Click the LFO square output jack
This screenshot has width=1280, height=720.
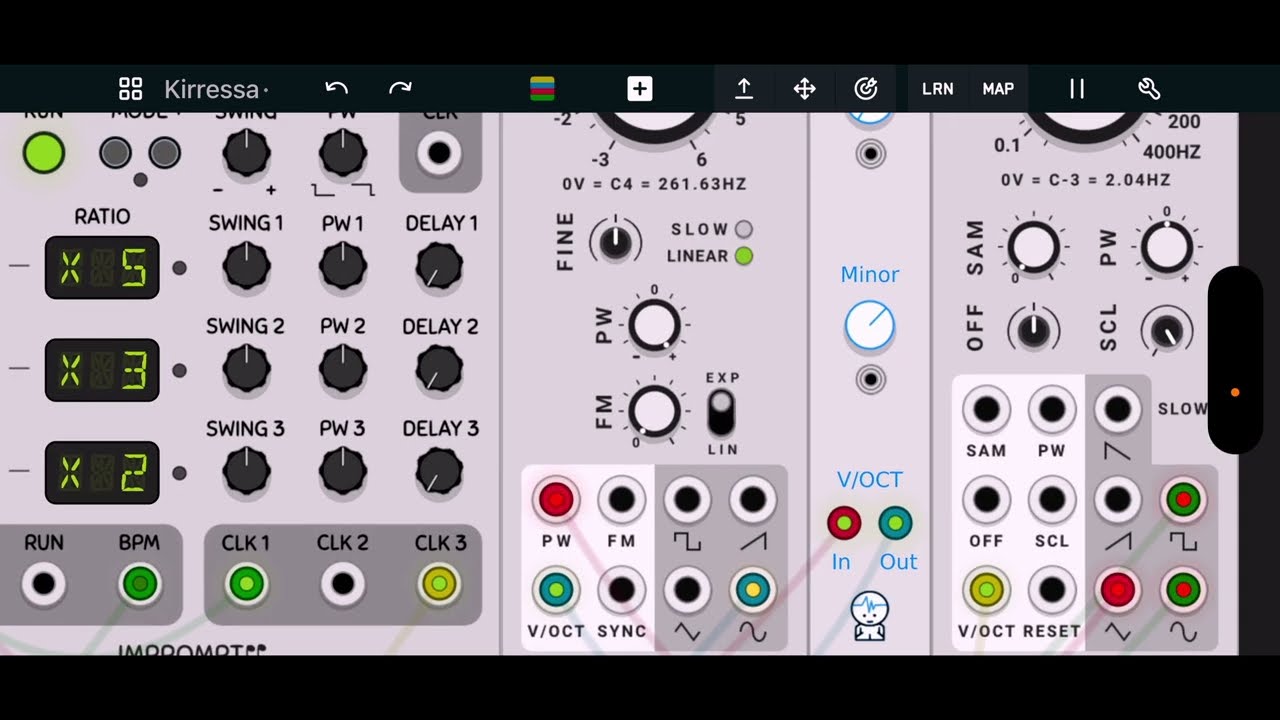[1183, 499]
